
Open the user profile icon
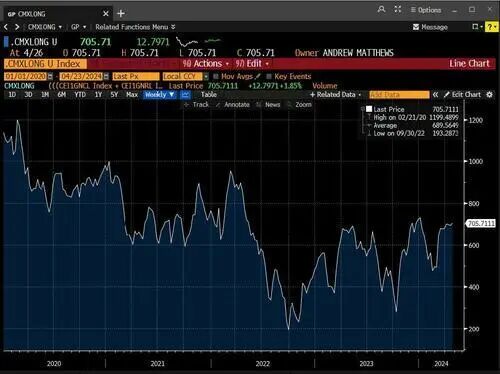(382, 9)
